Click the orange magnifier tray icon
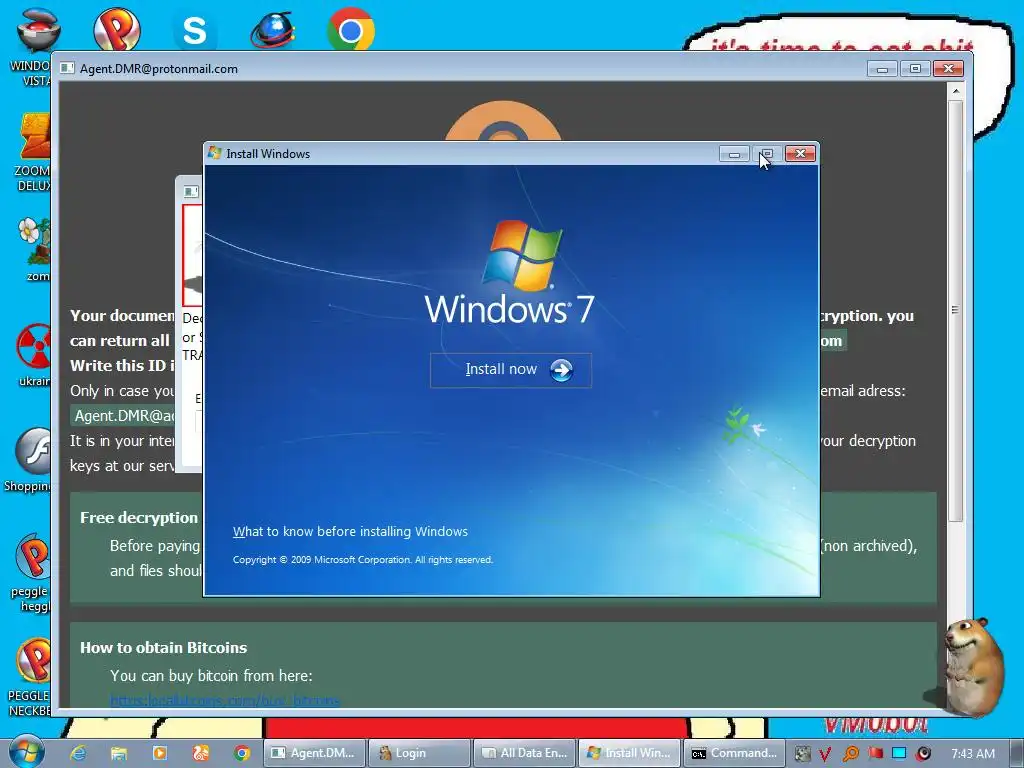 [850, 754]
